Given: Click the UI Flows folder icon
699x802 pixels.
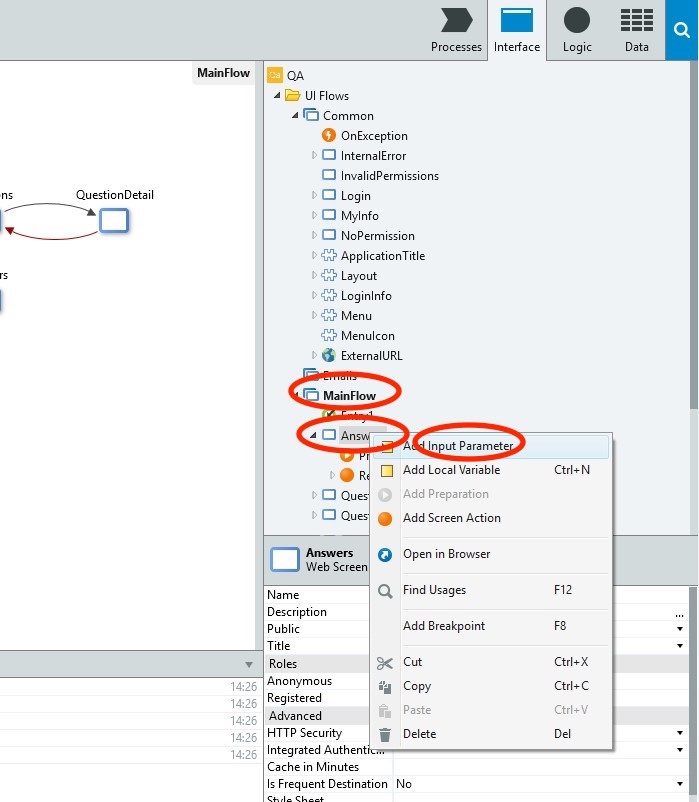Looking at the screenshot, I should (292, 96).
